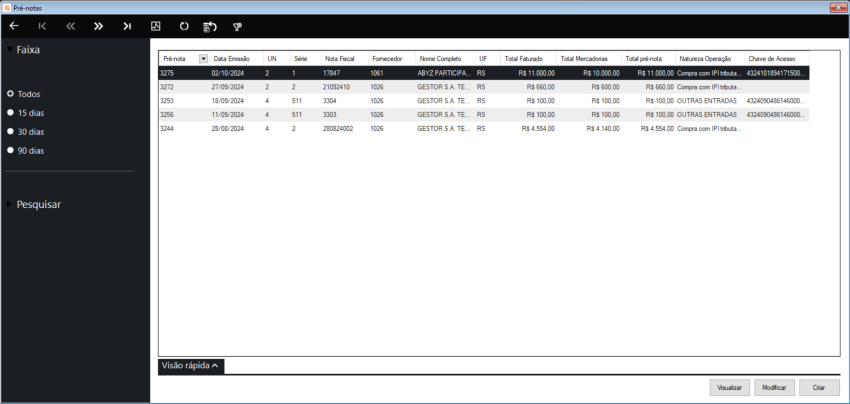The width and height of the screenshot is (850, 404).
Task: Click the restore list layout icon
Action: (210, 27)
